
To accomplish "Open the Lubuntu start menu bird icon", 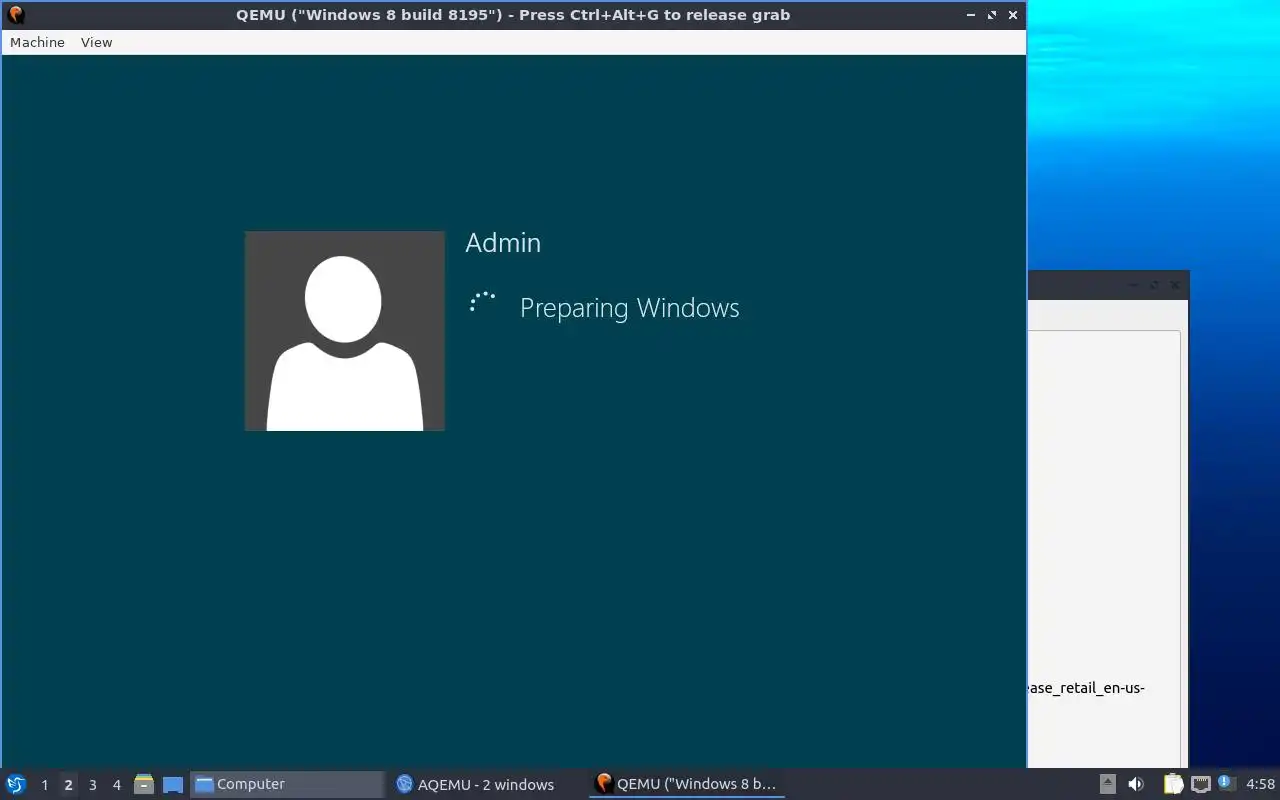I will [x=16, y=784].
